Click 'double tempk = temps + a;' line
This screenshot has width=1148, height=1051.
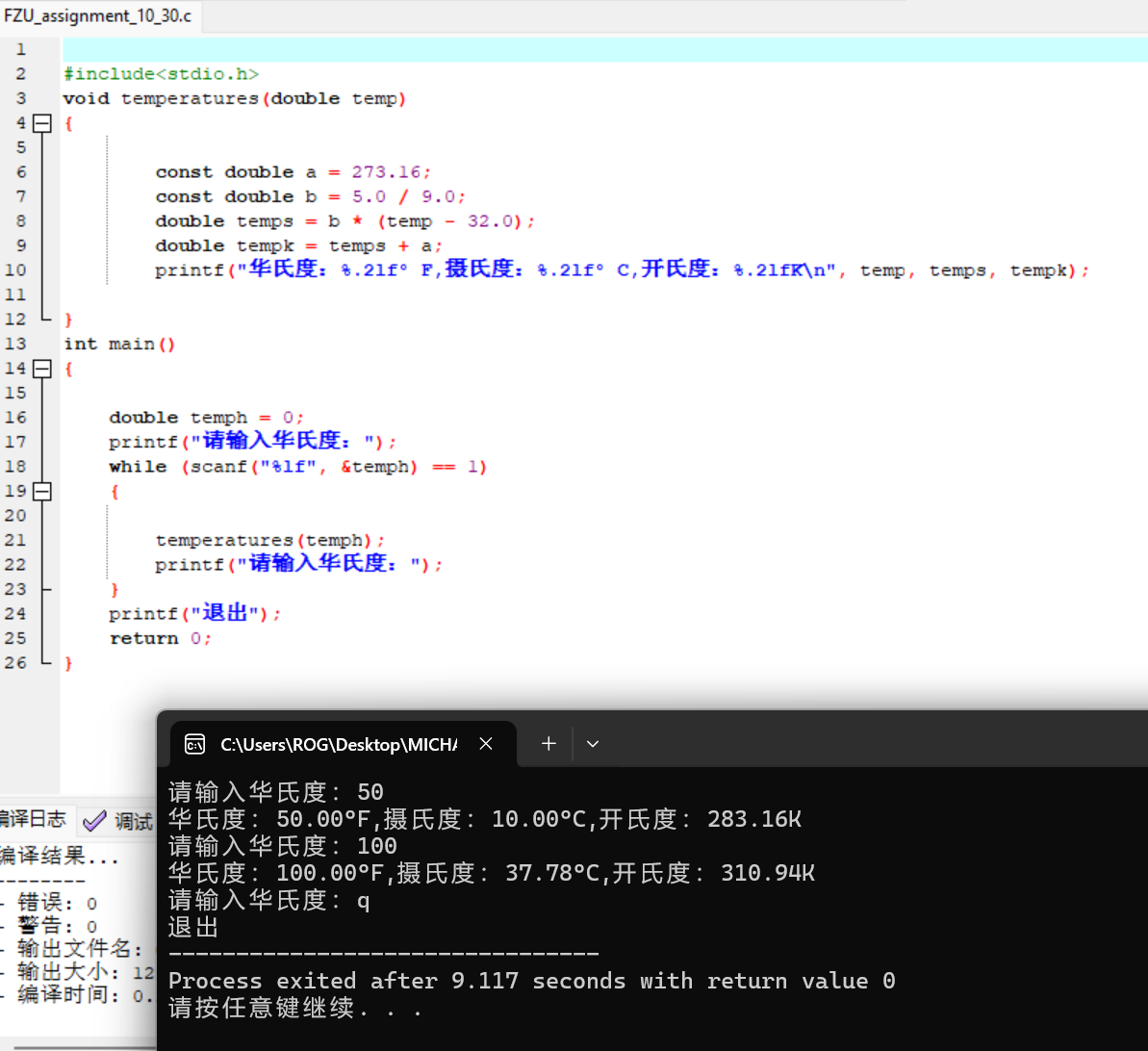coord(298,246)
